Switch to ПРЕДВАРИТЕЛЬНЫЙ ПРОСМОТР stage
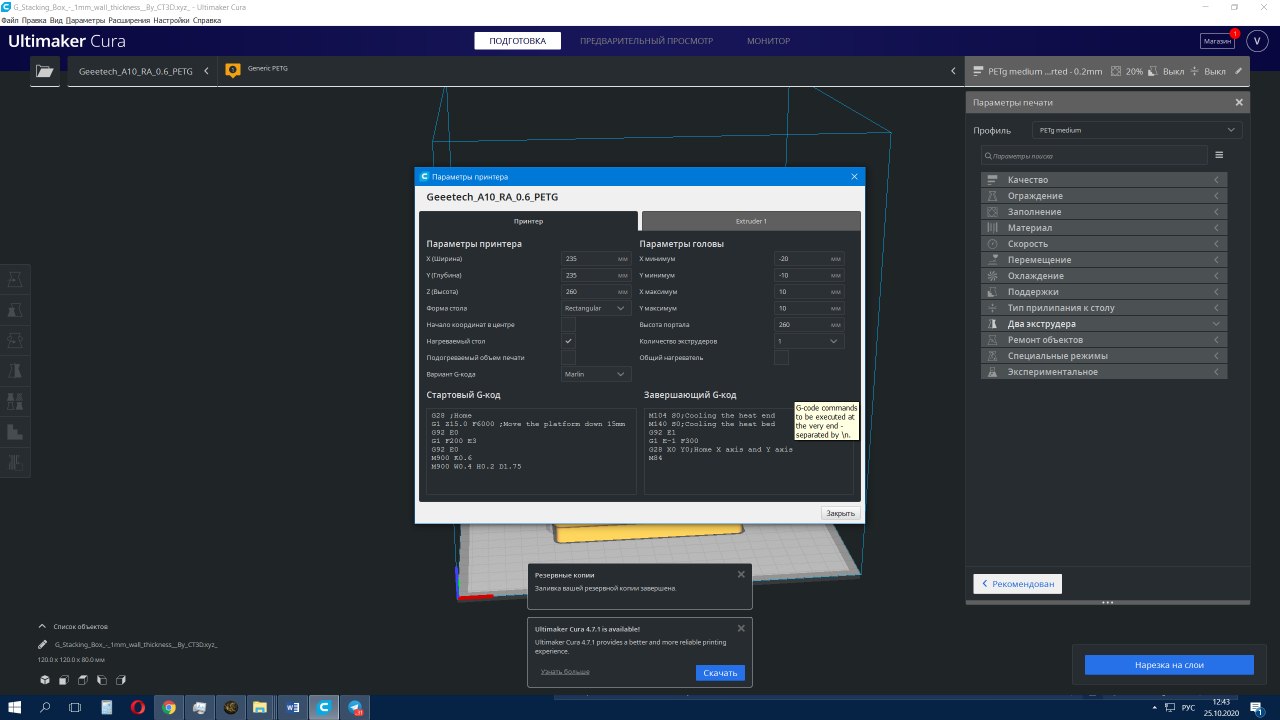 coord(647,41)
